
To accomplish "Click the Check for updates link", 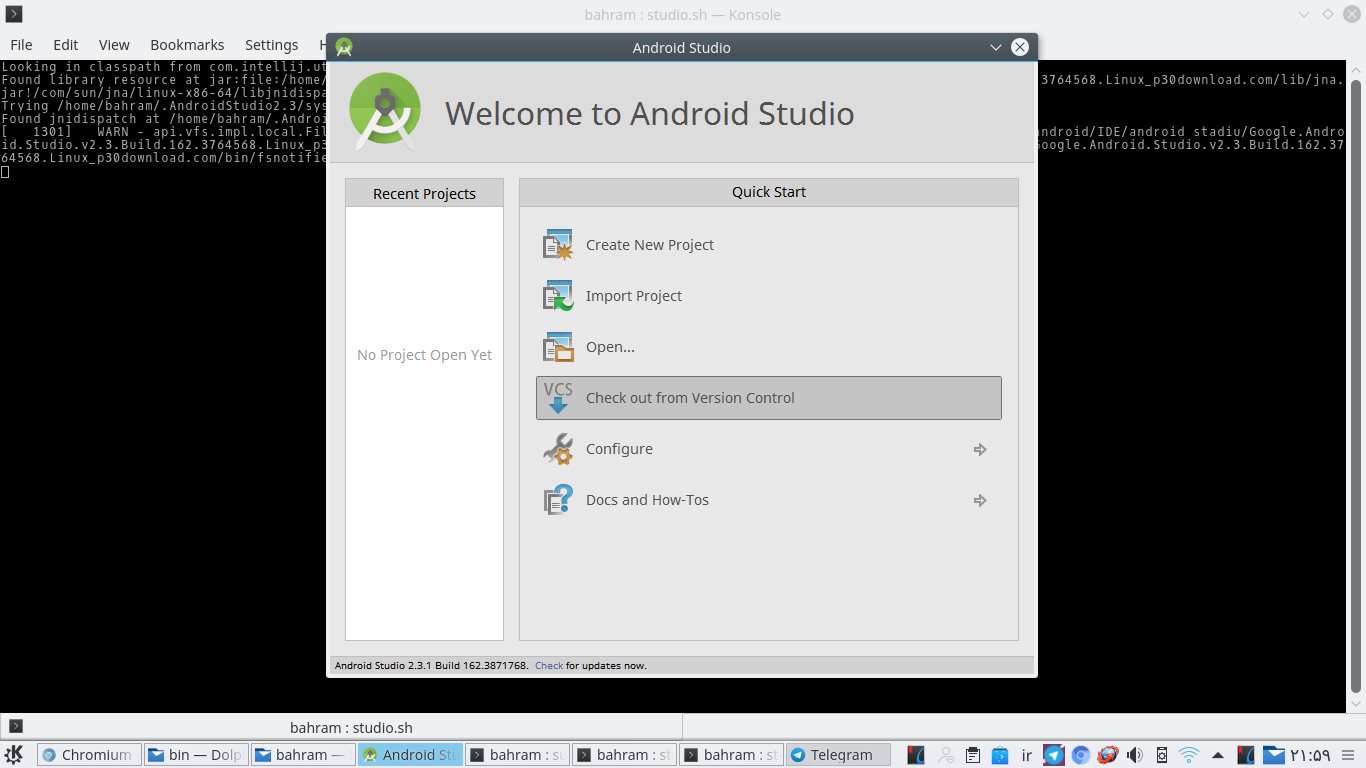I will (x=549, y=665).
